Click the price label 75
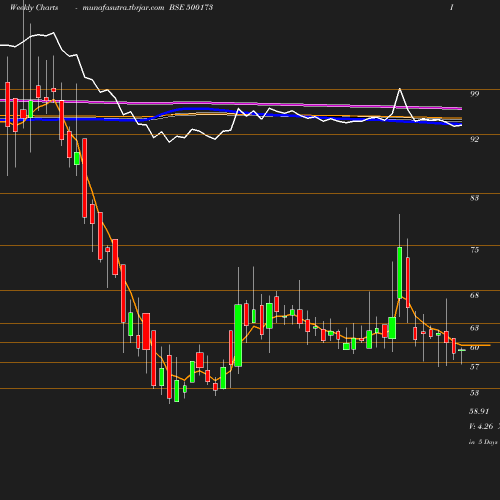This screenshot has width=500, height=500. (x=475, y=250)
